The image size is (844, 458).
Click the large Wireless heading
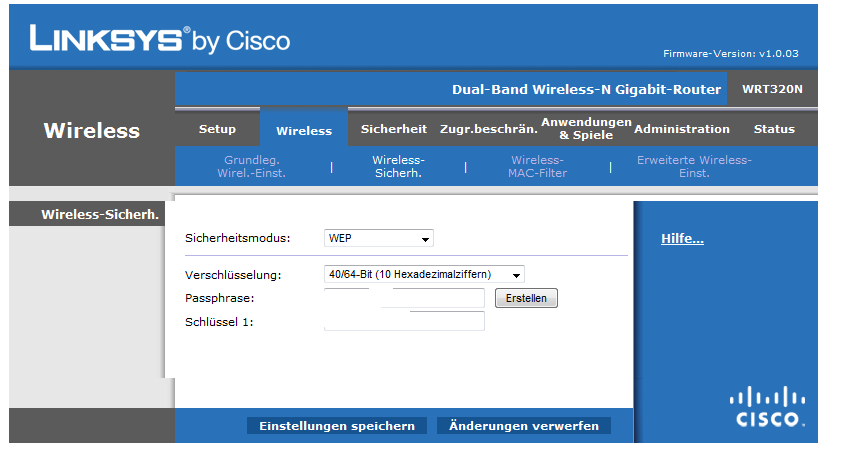(92, 131)
